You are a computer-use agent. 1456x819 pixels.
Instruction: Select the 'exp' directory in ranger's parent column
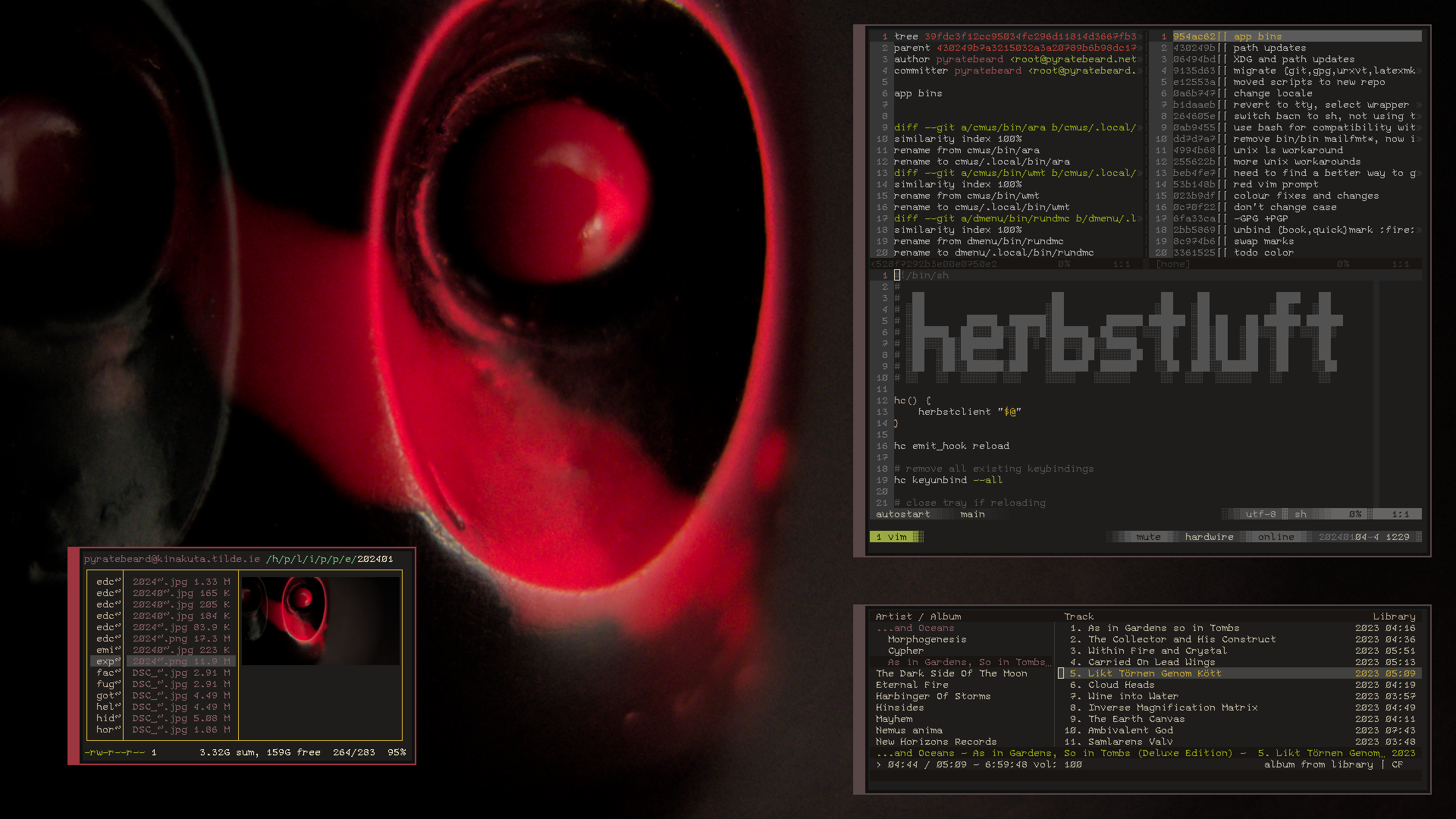[x=107, y=661]
